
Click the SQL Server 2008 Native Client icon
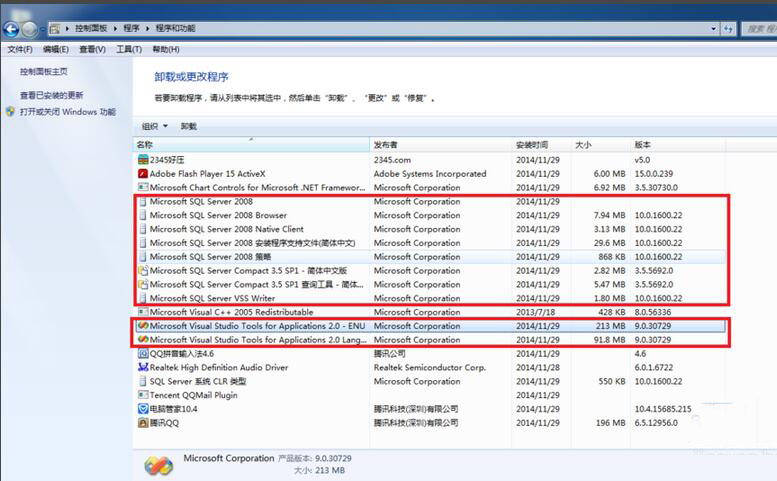pyautogui.click(x=143, y=229)
